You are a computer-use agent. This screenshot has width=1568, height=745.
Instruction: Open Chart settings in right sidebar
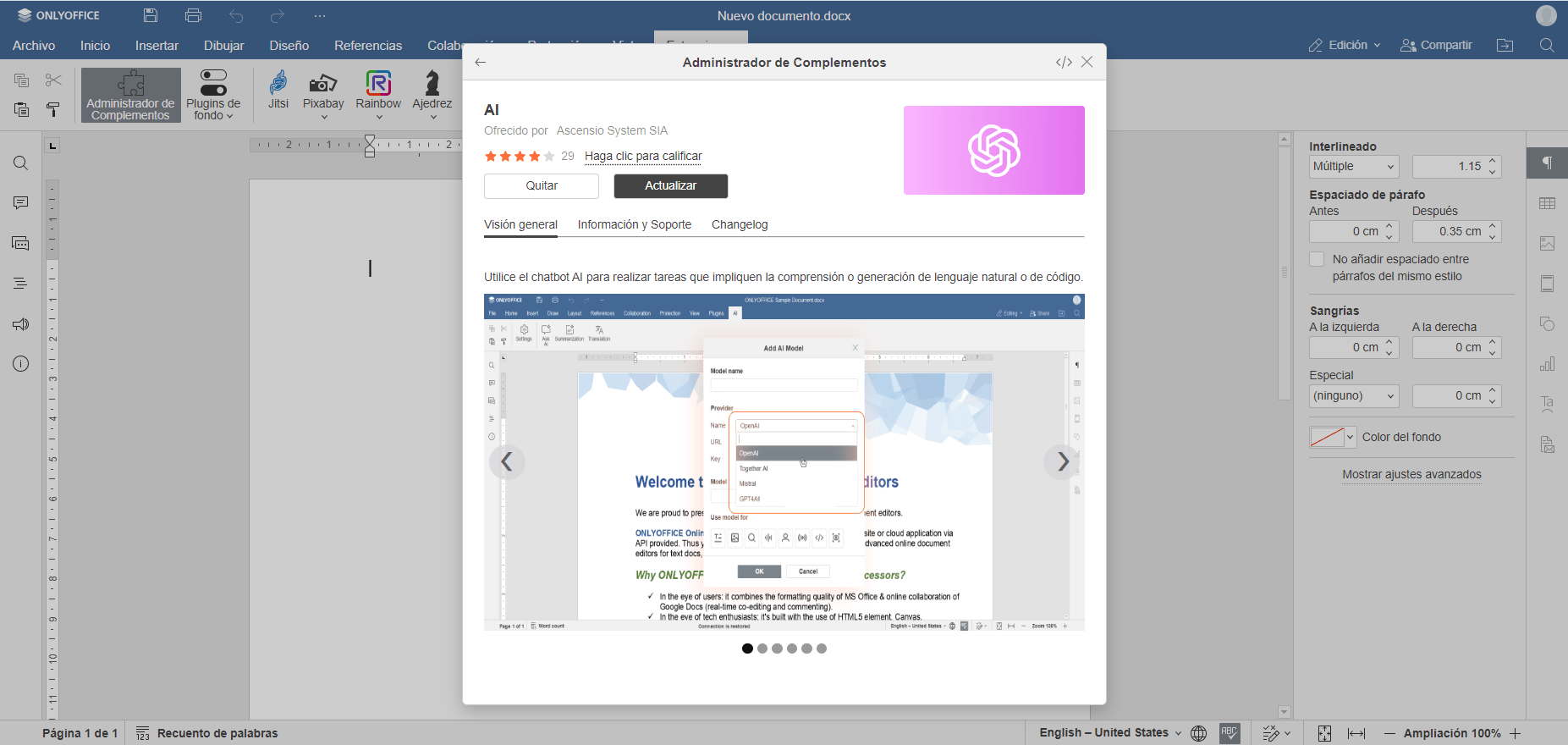(1548, 364)
